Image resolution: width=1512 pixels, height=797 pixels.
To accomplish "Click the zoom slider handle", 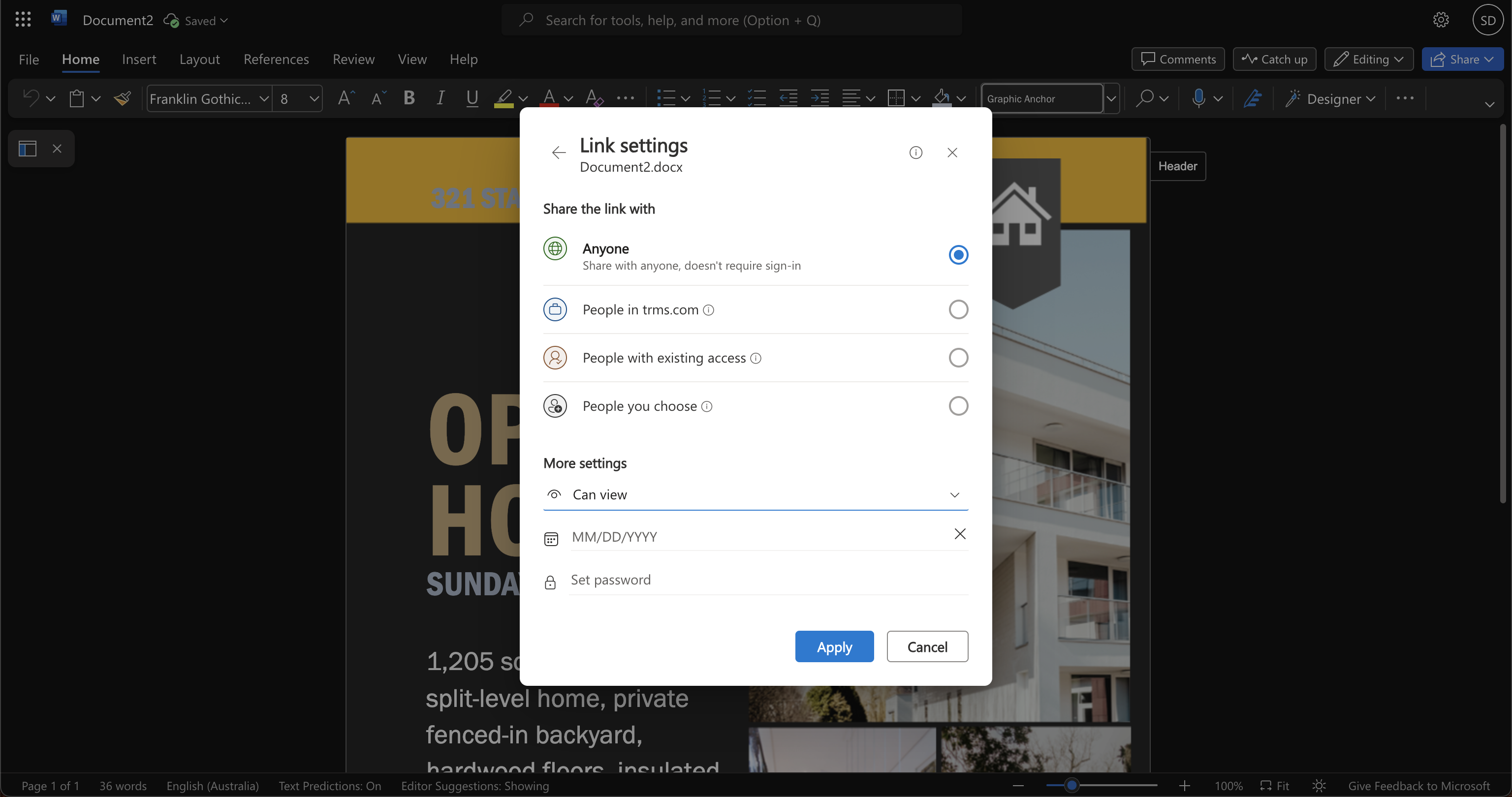I will coord(1072,785).
